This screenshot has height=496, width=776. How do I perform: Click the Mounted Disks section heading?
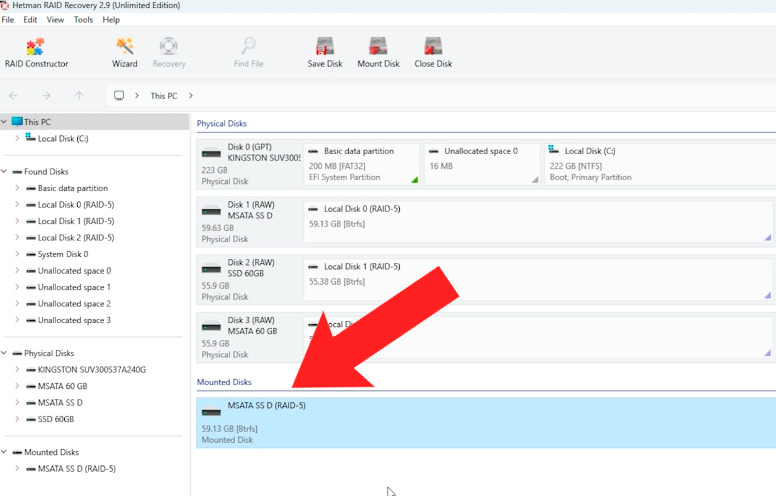tap(224, 382)
